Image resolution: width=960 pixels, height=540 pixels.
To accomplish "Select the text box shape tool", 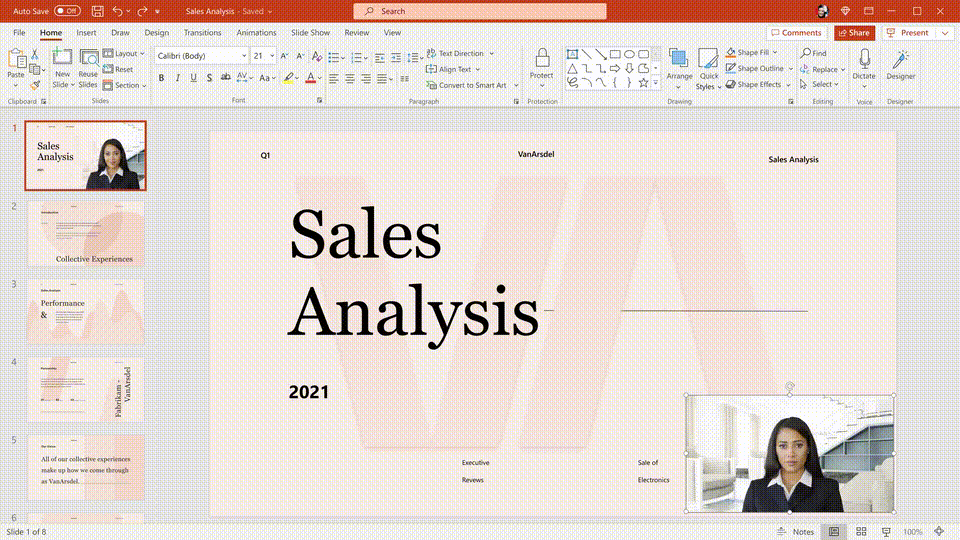I will coord(572,54).
